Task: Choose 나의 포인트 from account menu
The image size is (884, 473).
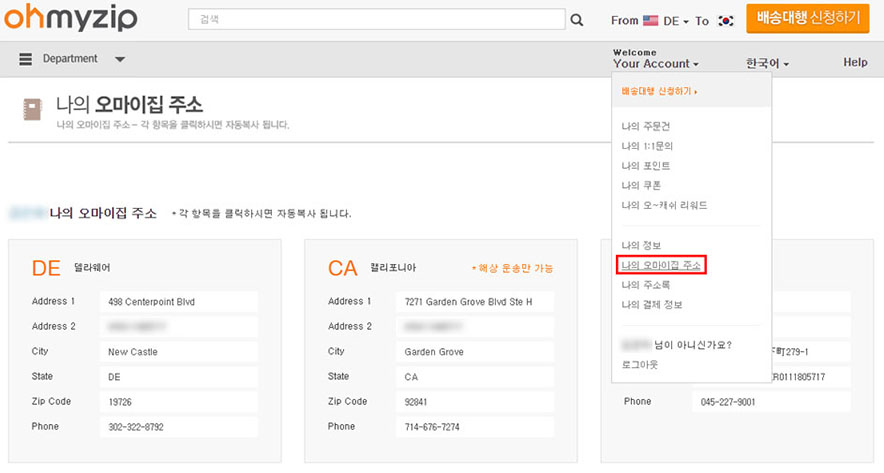Action: tap(645, 166)
